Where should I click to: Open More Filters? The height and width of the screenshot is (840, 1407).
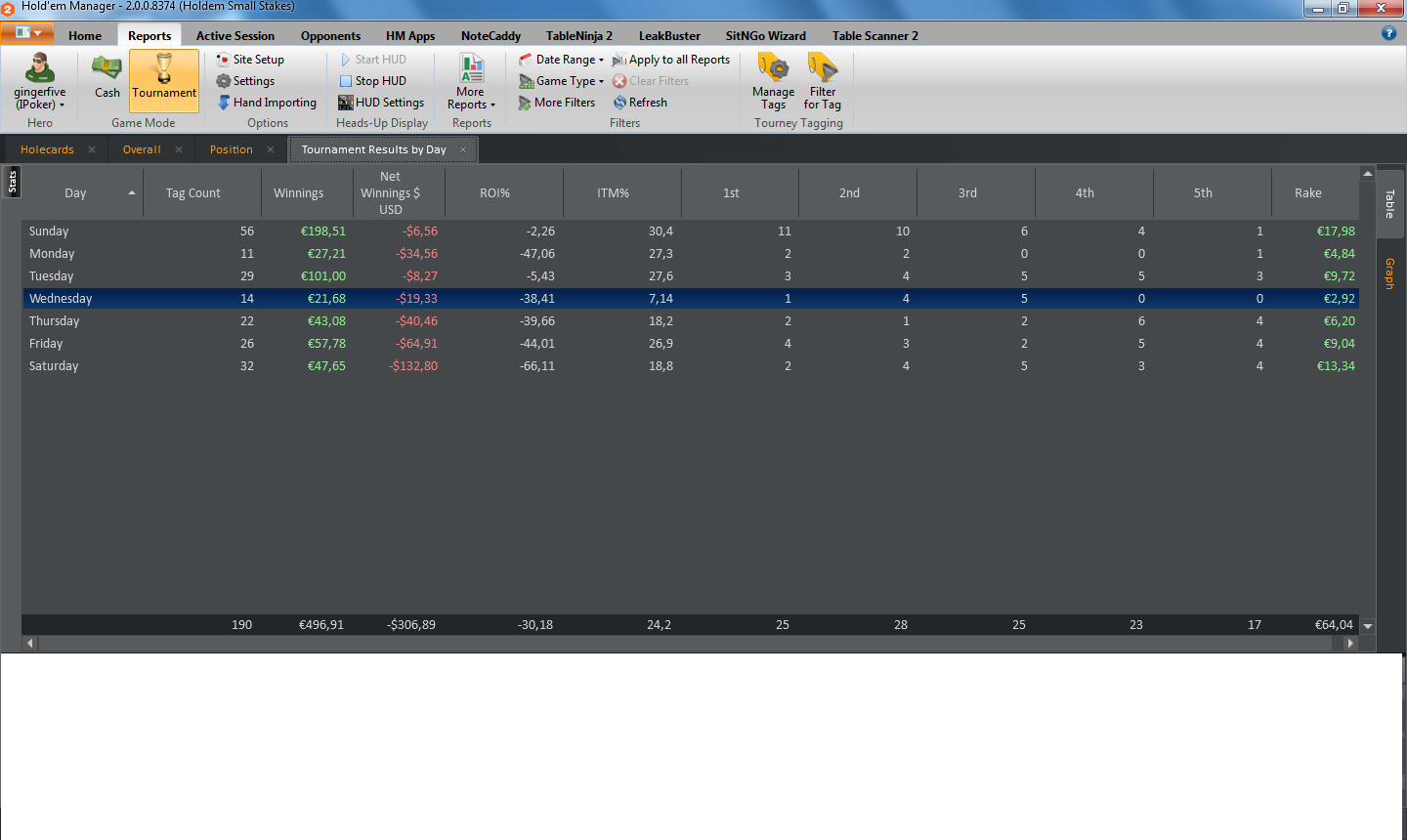557,103
